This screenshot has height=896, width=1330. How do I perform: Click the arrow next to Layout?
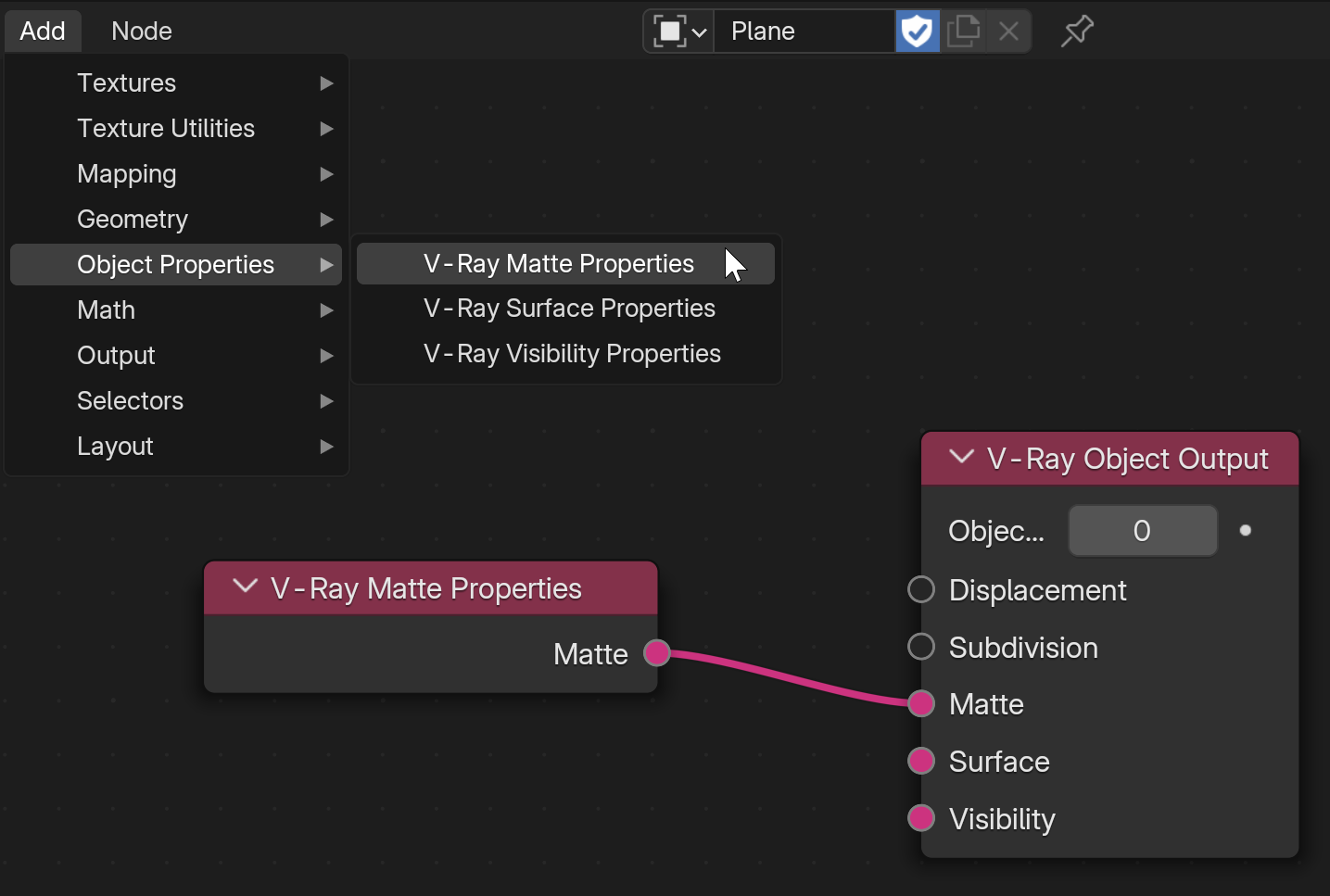point(326,447)
